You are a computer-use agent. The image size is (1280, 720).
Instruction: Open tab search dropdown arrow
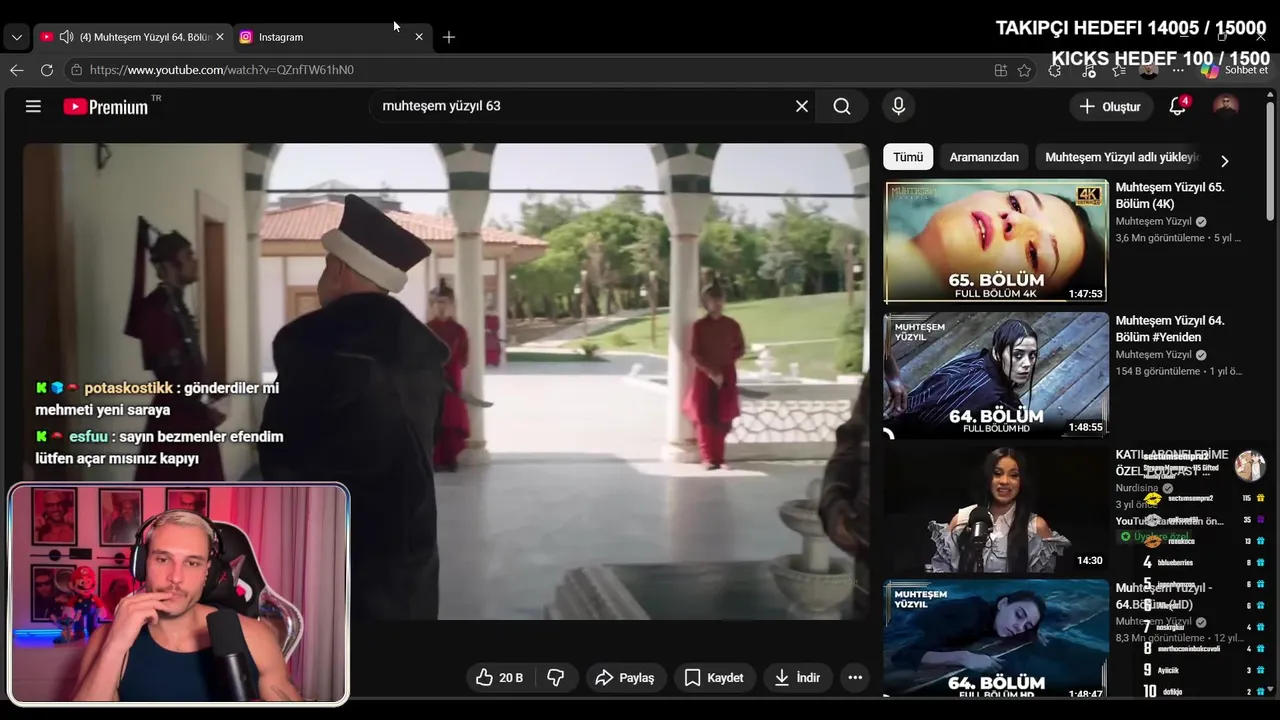[16, 37]
